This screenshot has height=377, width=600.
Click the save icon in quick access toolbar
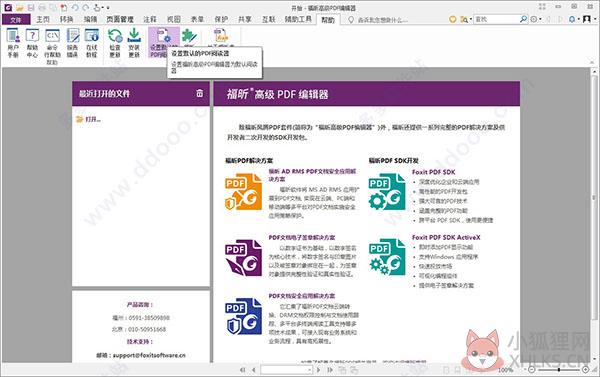click(x=31, y=8)
